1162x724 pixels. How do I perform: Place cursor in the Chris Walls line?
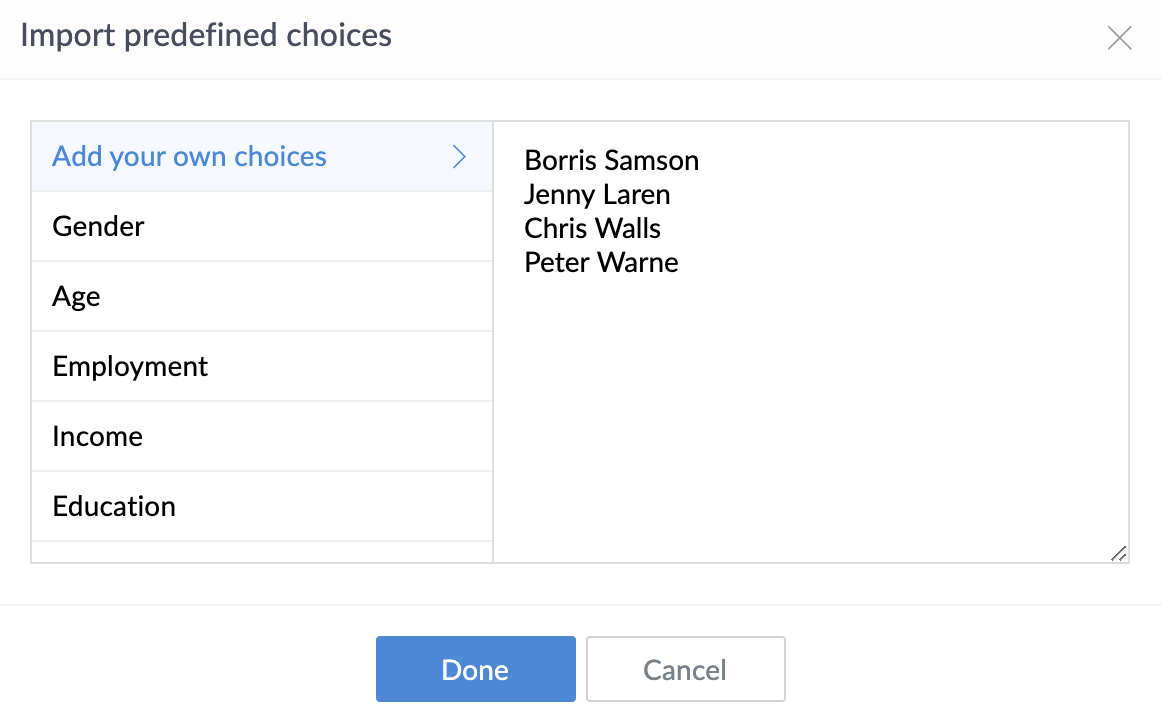(592, 229)
